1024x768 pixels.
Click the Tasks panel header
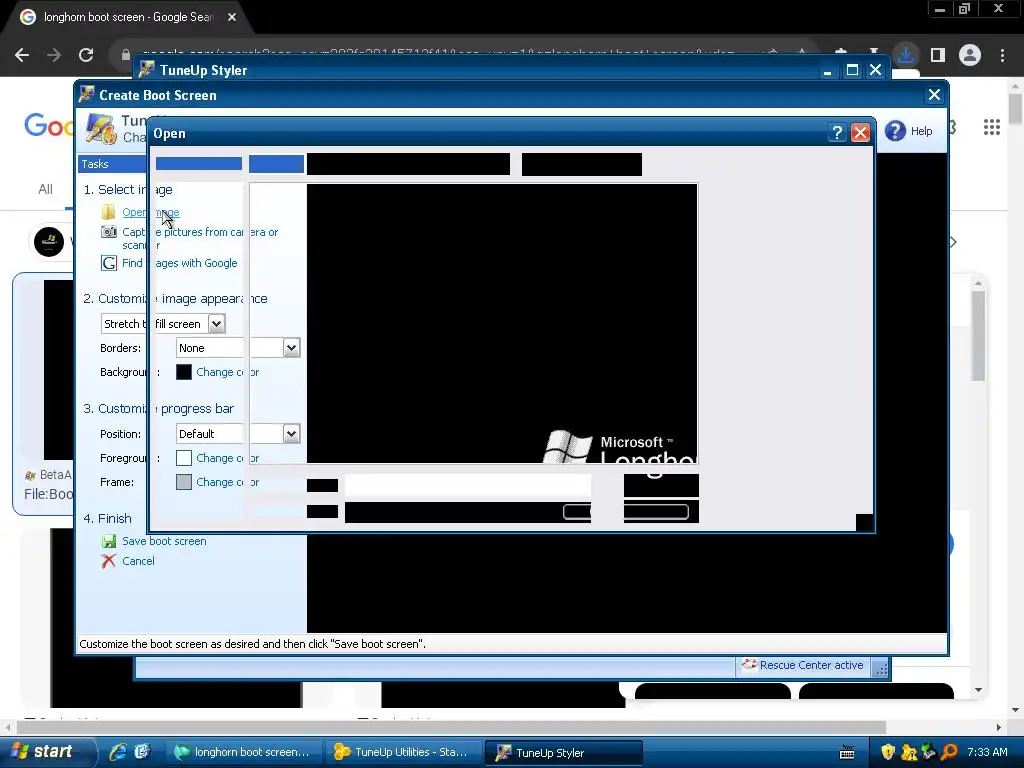pos(112,164)
